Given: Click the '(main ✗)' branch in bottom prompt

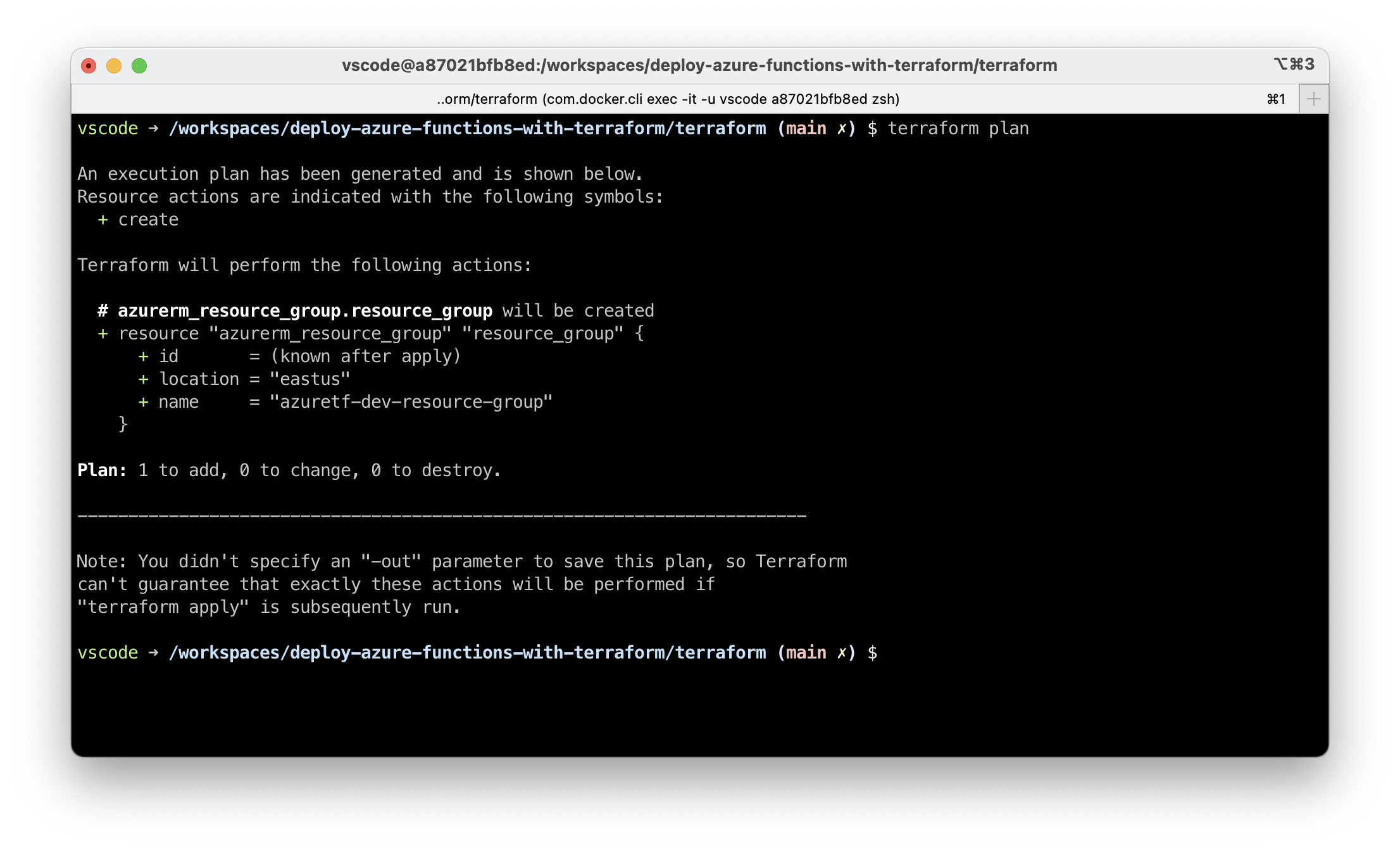Looking at the screenshot, I should (x=816, y=653).
